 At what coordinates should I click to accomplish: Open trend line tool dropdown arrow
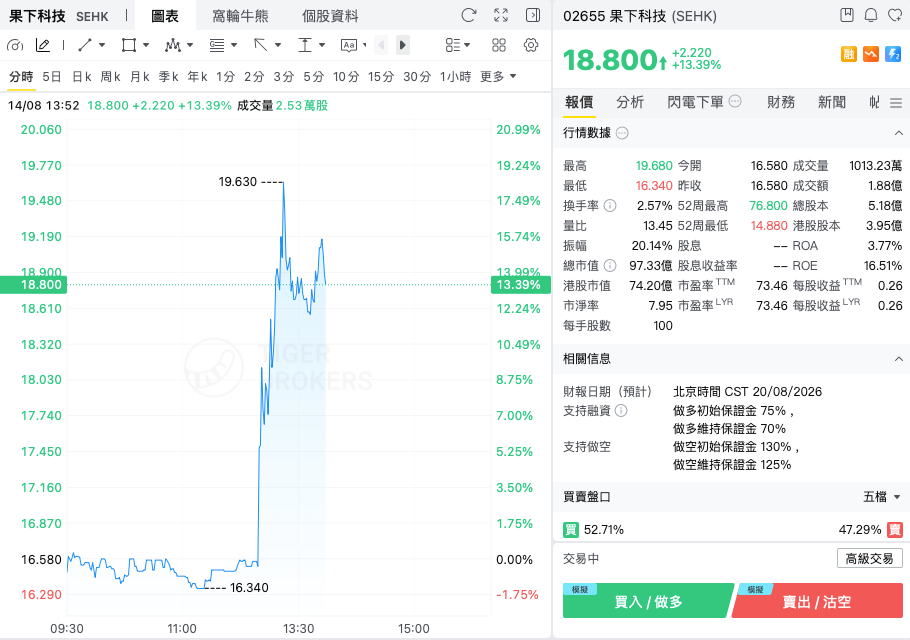[x=102, y=45]
